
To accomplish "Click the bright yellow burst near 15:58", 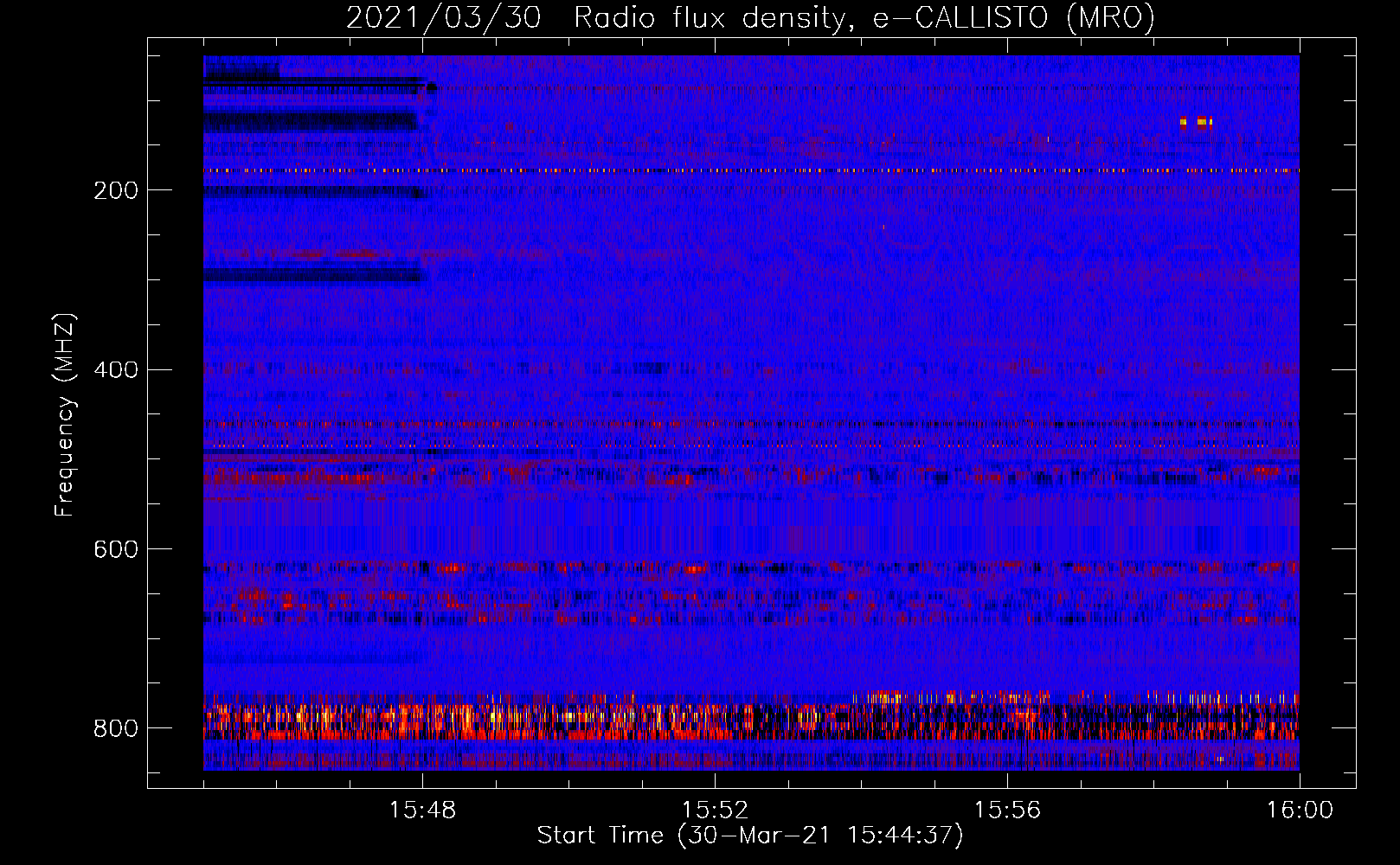I will 1197,122.
